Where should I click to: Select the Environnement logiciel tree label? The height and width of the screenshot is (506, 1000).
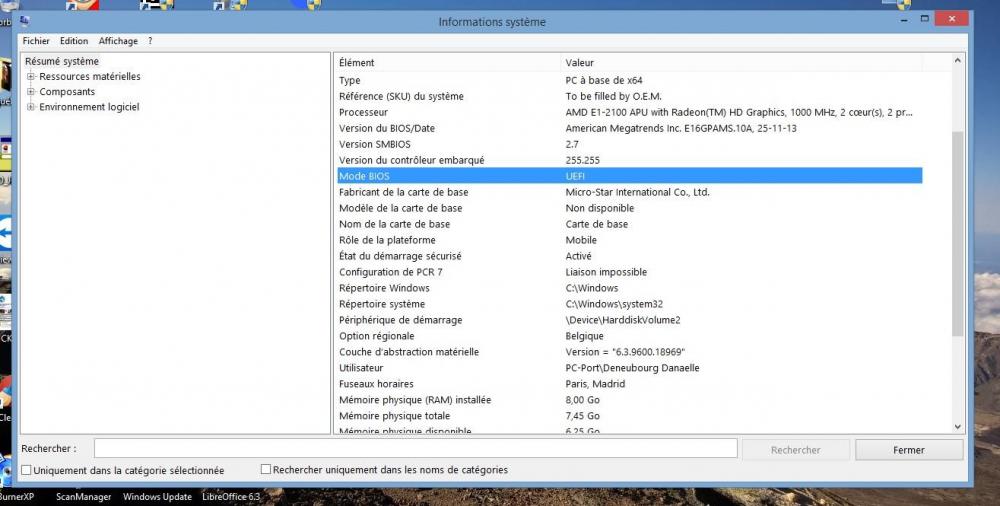point(89,107)
